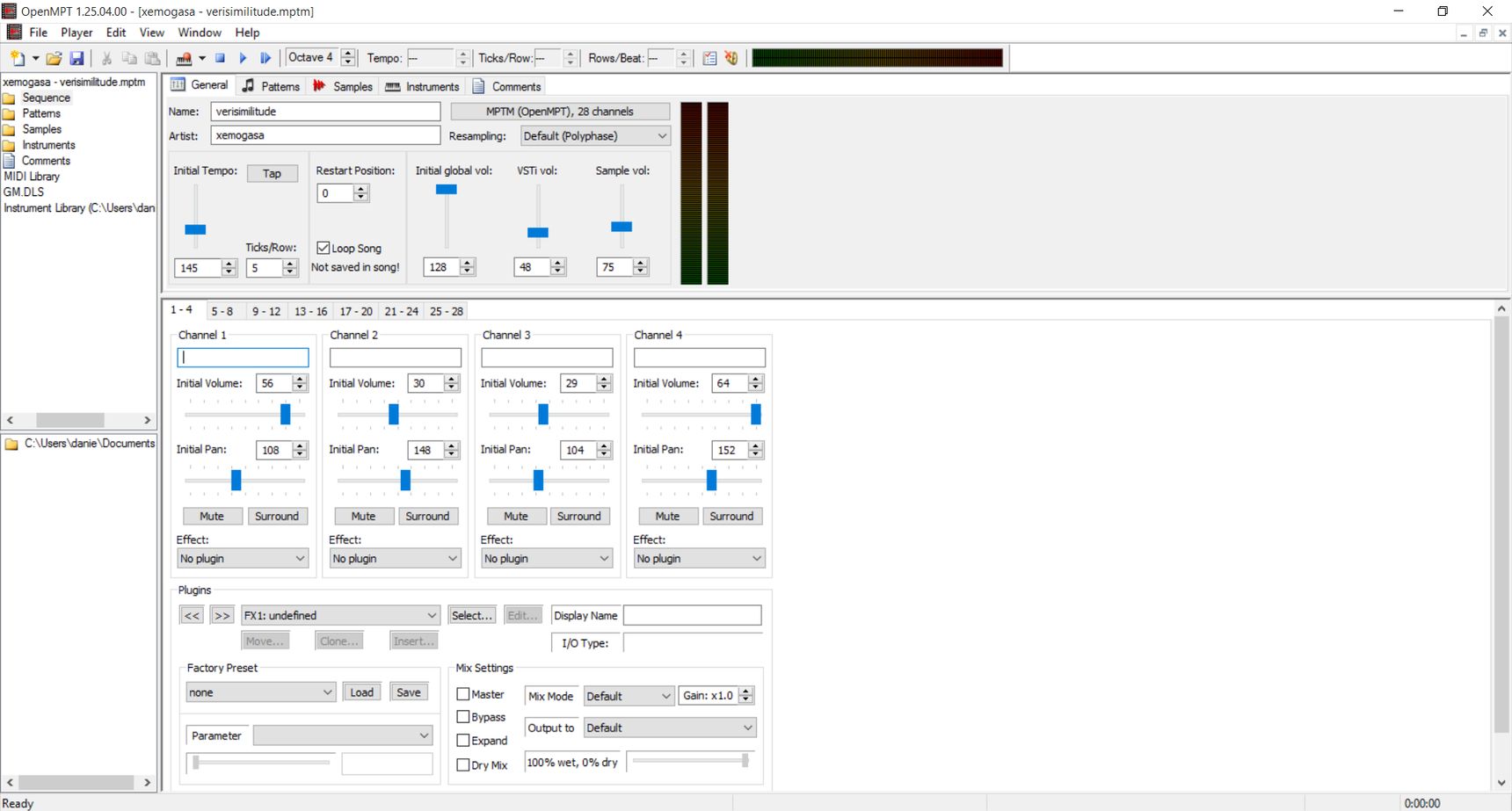Go to previous plugin with << button
This screenshot has width=1512, height=811.
pyautogui.click(x=192, y=616)
